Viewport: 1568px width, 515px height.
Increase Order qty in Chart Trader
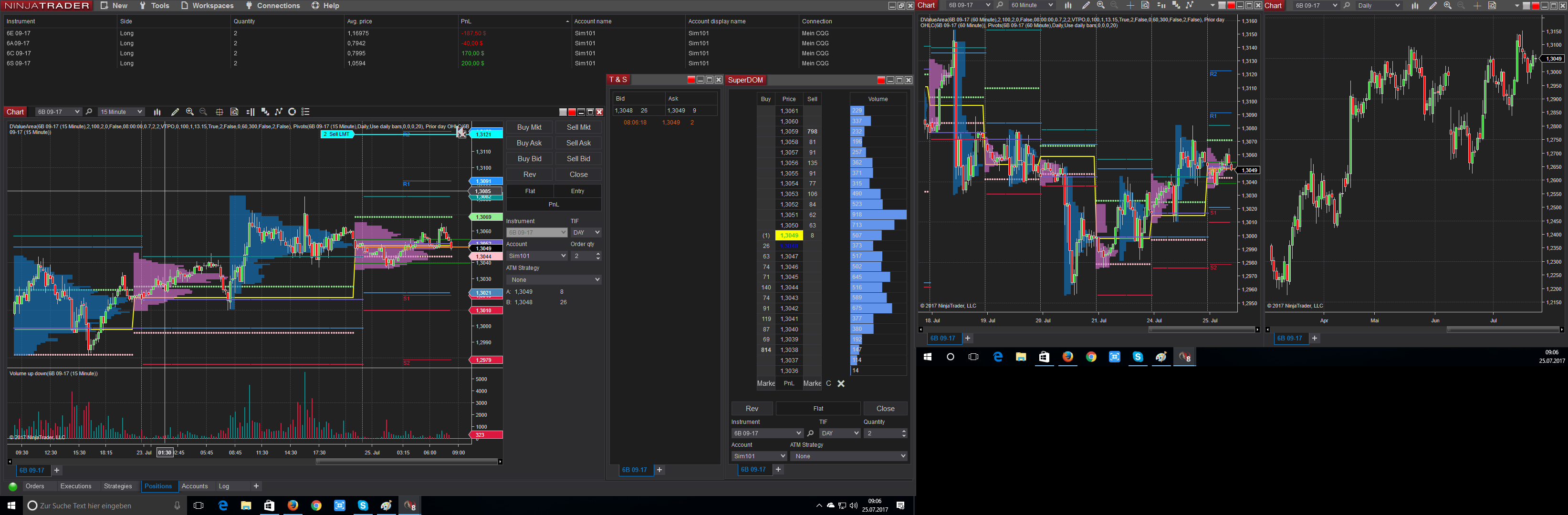click(x=598, y=254)
